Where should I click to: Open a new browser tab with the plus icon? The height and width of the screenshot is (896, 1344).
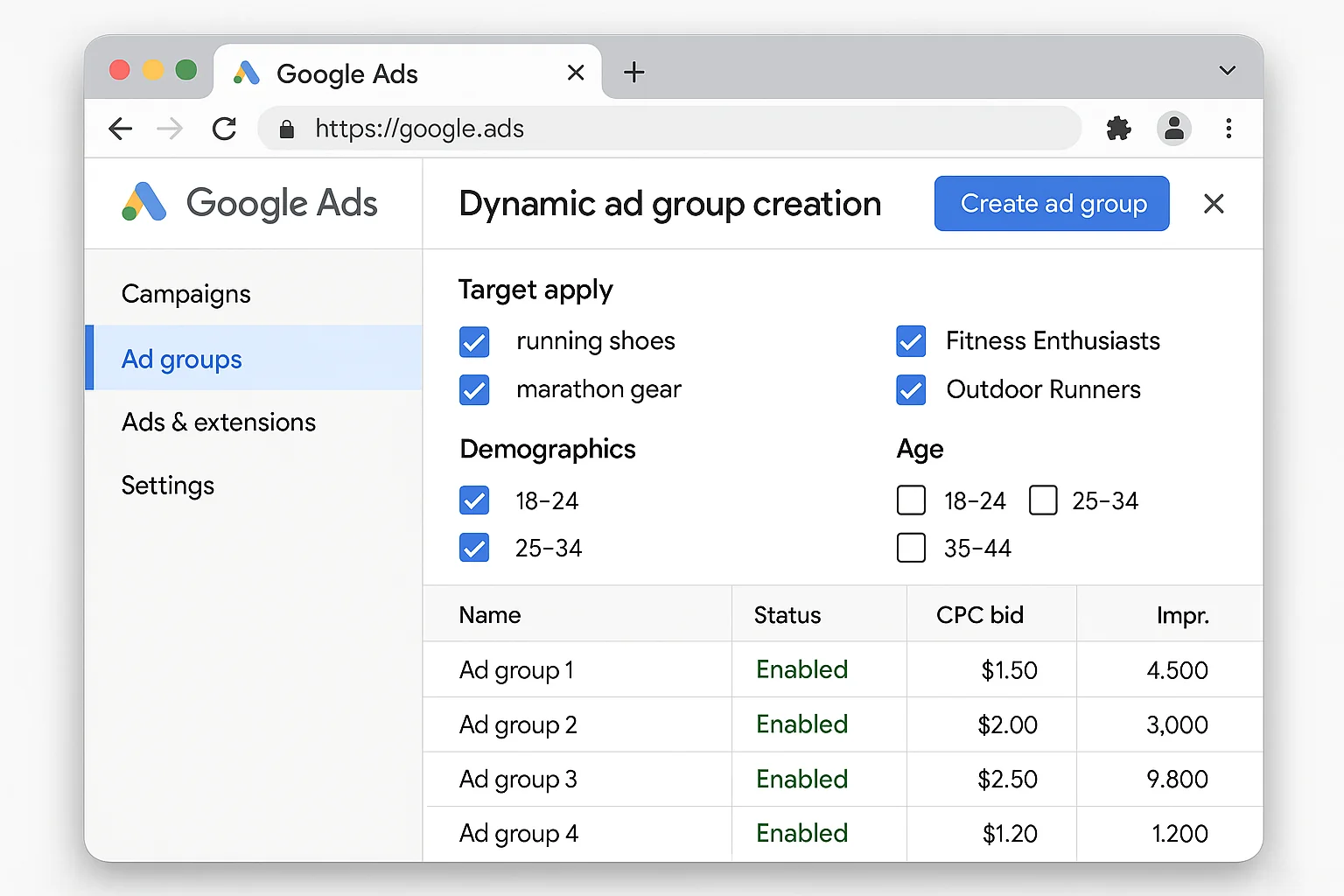click(633, 72)
